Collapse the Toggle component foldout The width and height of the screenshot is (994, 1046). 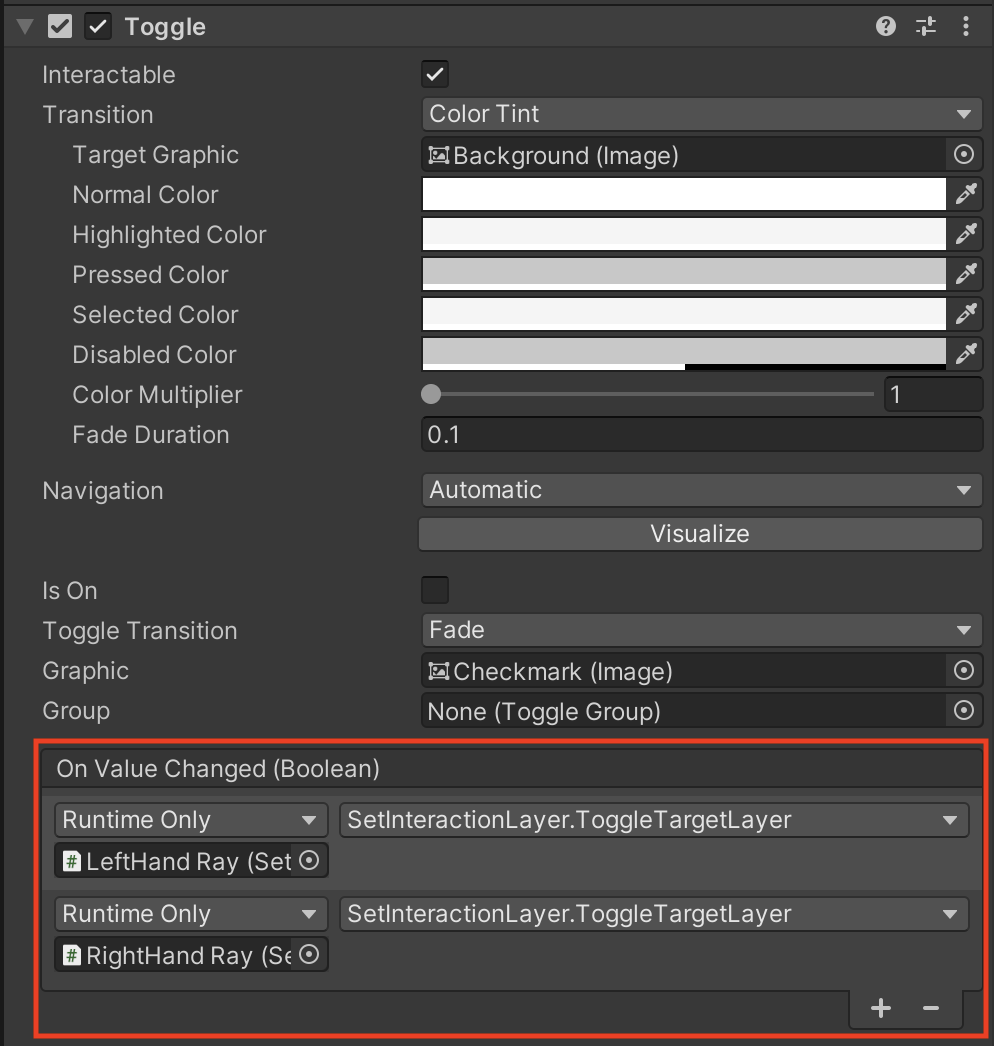[25, 27]
